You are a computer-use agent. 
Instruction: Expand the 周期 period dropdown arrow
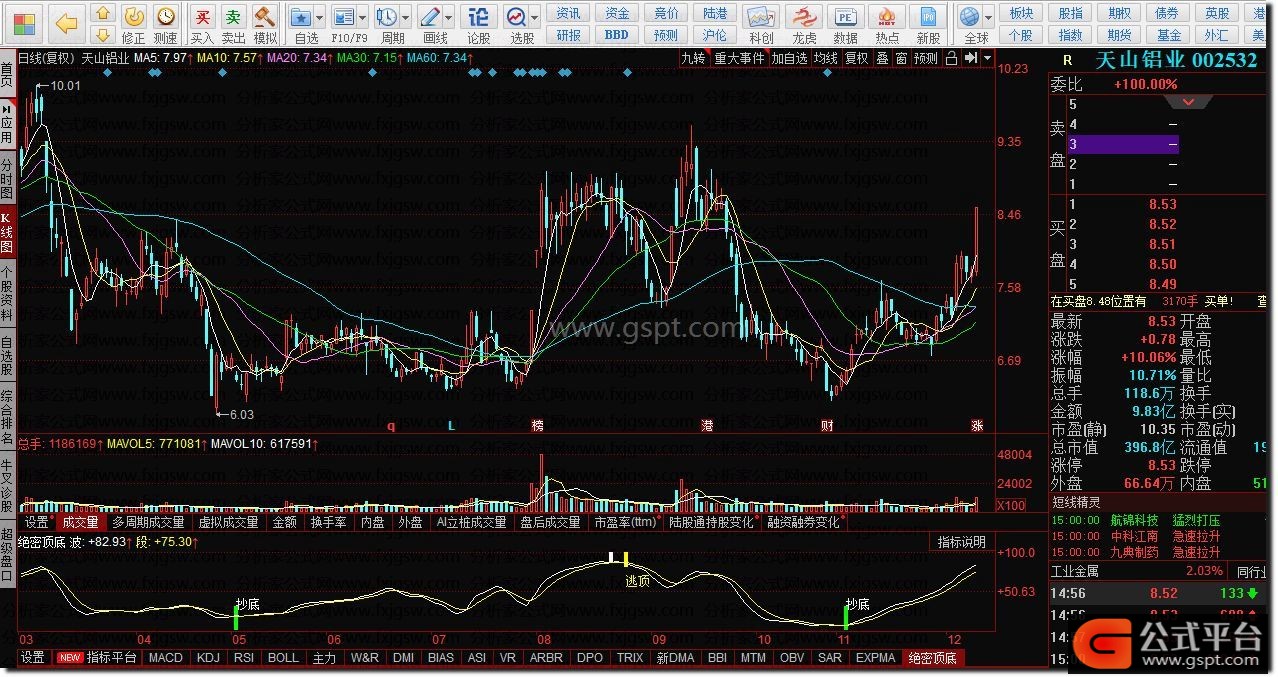pos(405,18)
